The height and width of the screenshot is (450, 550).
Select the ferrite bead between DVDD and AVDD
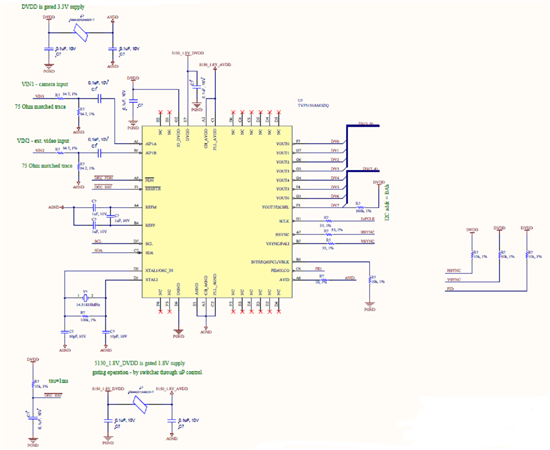click(80, 33)
